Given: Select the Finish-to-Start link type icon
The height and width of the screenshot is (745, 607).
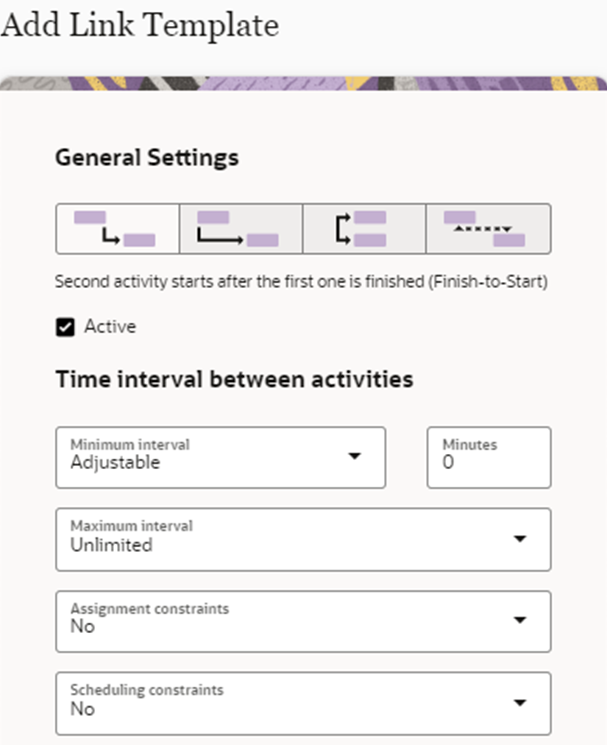Looking at the screenshot, I should (117, 229).
